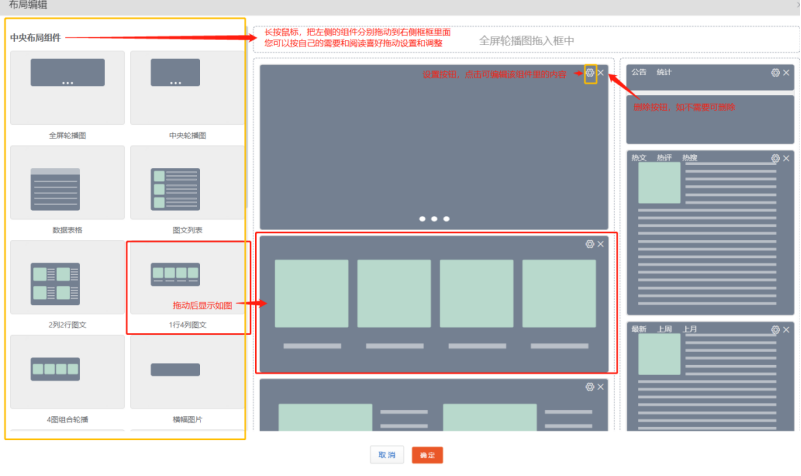Switch to the 统计 tab
This screenshot has width=801, height=476.
(x=664, y=73)
